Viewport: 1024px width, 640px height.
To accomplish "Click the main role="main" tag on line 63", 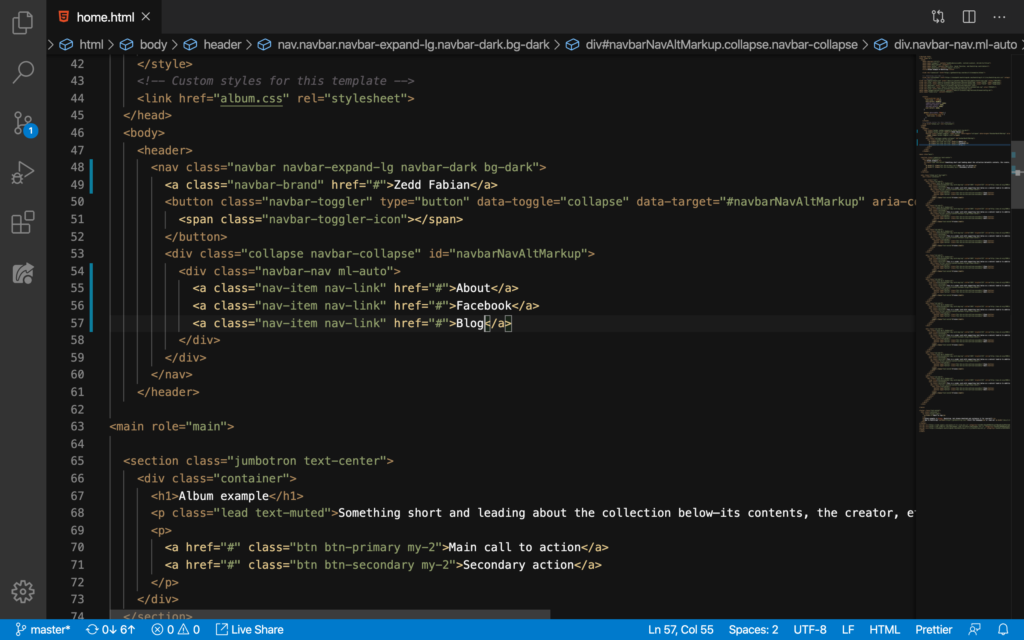I will click(172, 426).
